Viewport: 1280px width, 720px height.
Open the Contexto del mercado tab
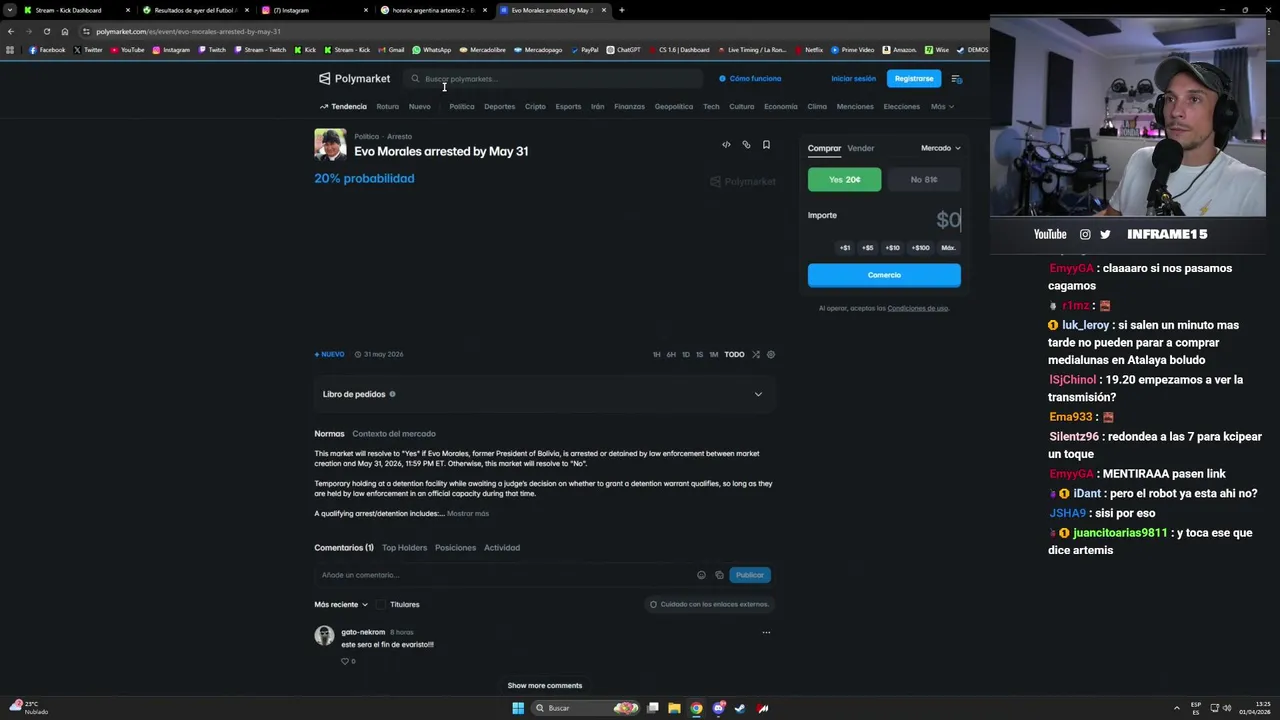(x=394, y=434)
